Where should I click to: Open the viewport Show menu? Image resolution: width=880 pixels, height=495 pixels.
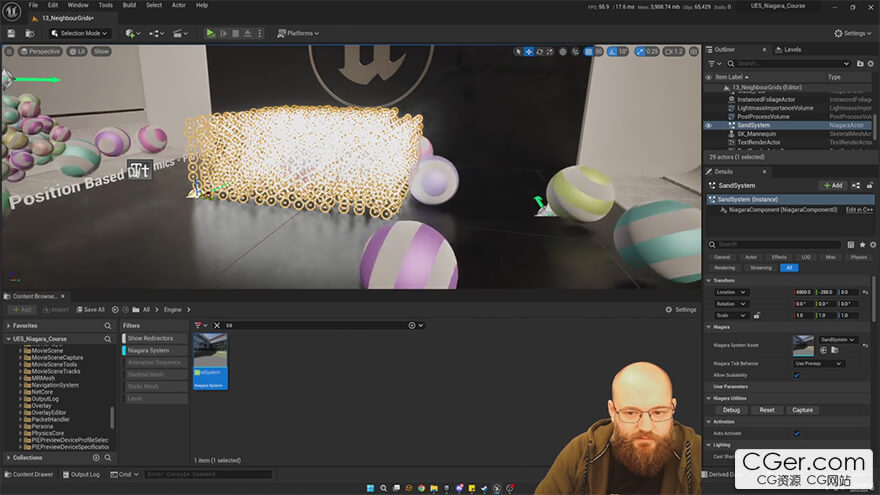101,52
